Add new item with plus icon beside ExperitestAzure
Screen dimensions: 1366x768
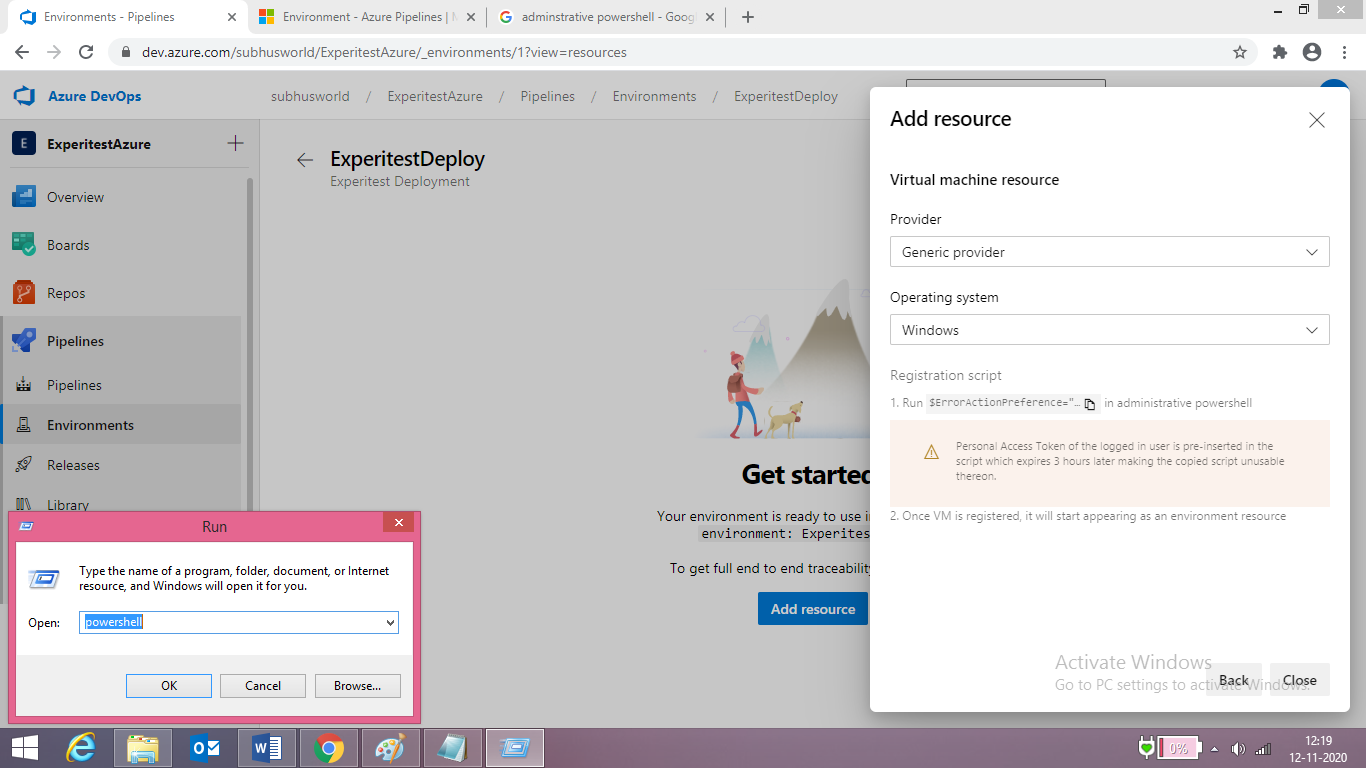[x=235, y=143]
